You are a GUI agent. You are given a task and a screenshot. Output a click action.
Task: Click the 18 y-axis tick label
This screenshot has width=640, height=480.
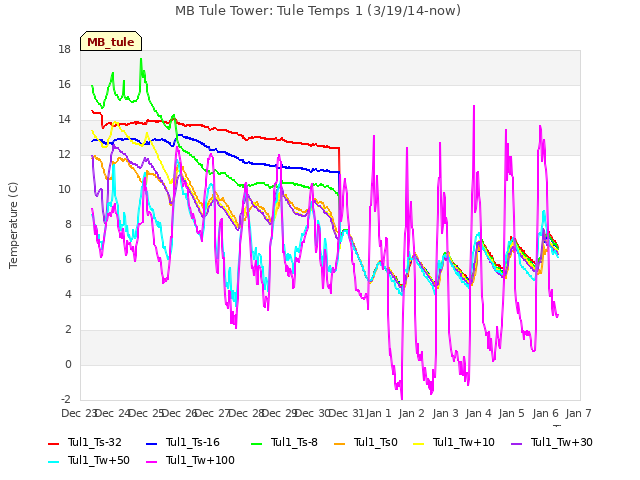coord(64,49)
